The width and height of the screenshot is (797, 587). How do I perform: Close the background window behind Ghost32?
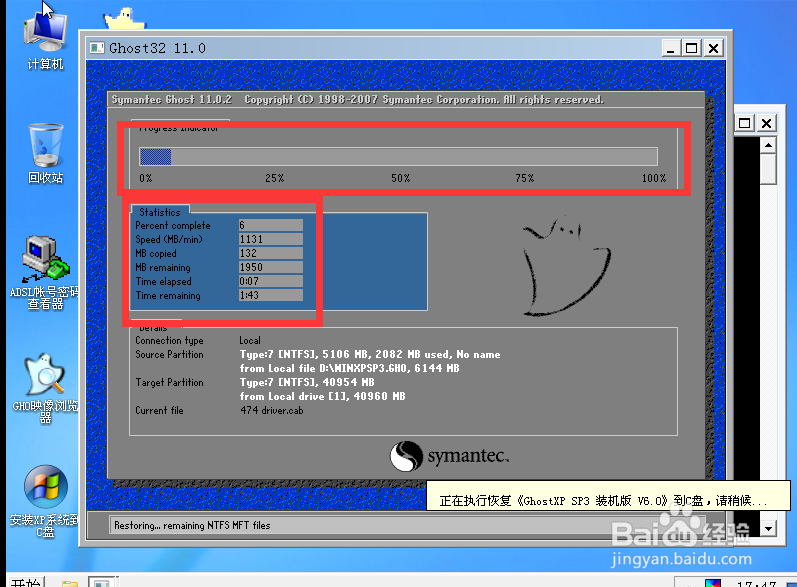tap(767, 123)
